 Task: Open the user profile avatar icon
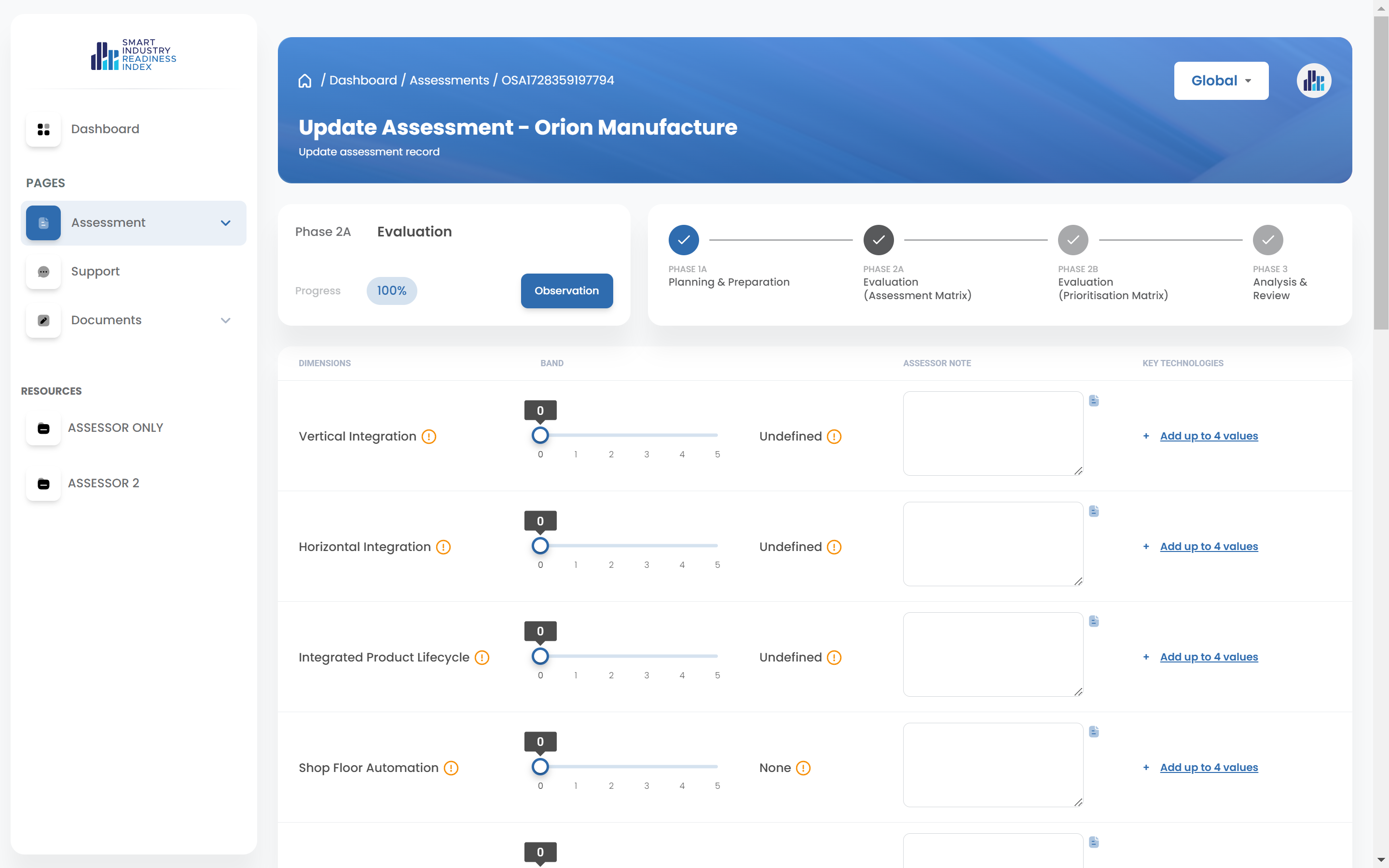pos(1313,81)
